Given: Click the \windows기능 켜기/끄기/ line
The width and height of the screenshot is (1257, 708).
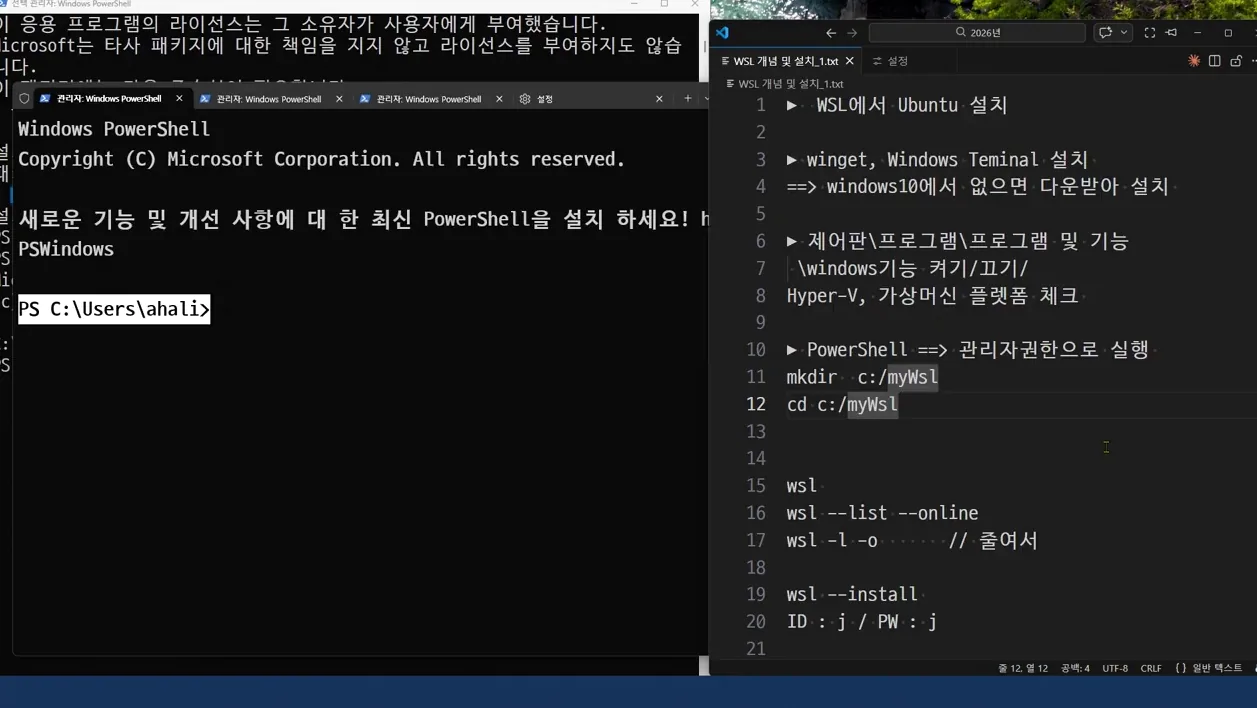Looking at the screenshot, I should click(912, 268).
